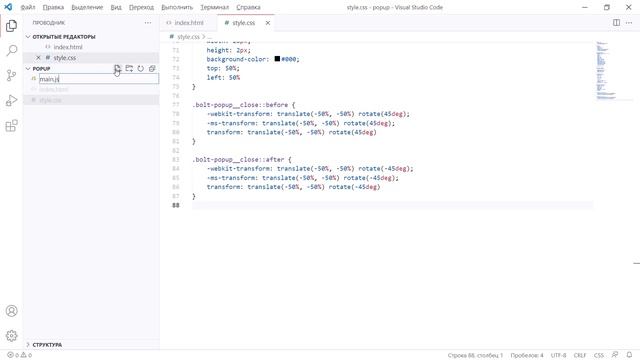Open the Переход menu
Screen dimensions: 640x360
click(x=141, y=7)
